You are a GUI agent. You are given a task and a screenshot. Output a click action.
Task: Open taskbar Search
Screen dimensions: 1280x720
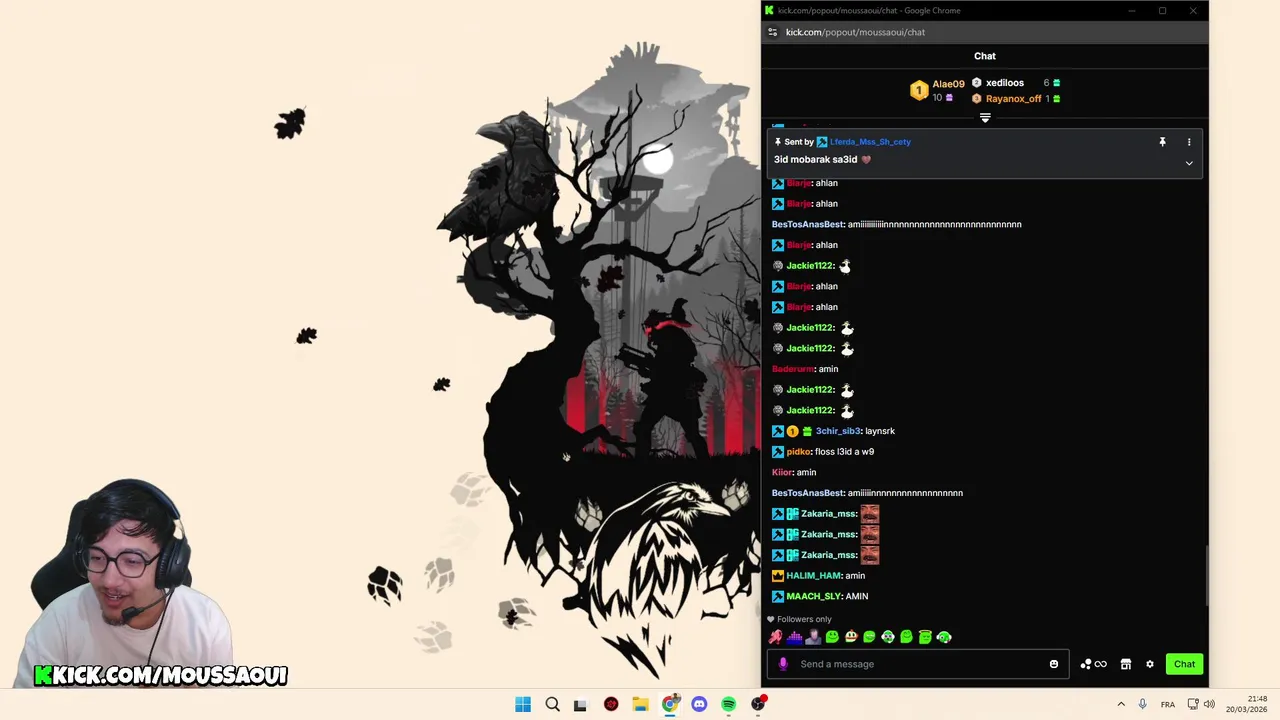(x=552, y=704)
